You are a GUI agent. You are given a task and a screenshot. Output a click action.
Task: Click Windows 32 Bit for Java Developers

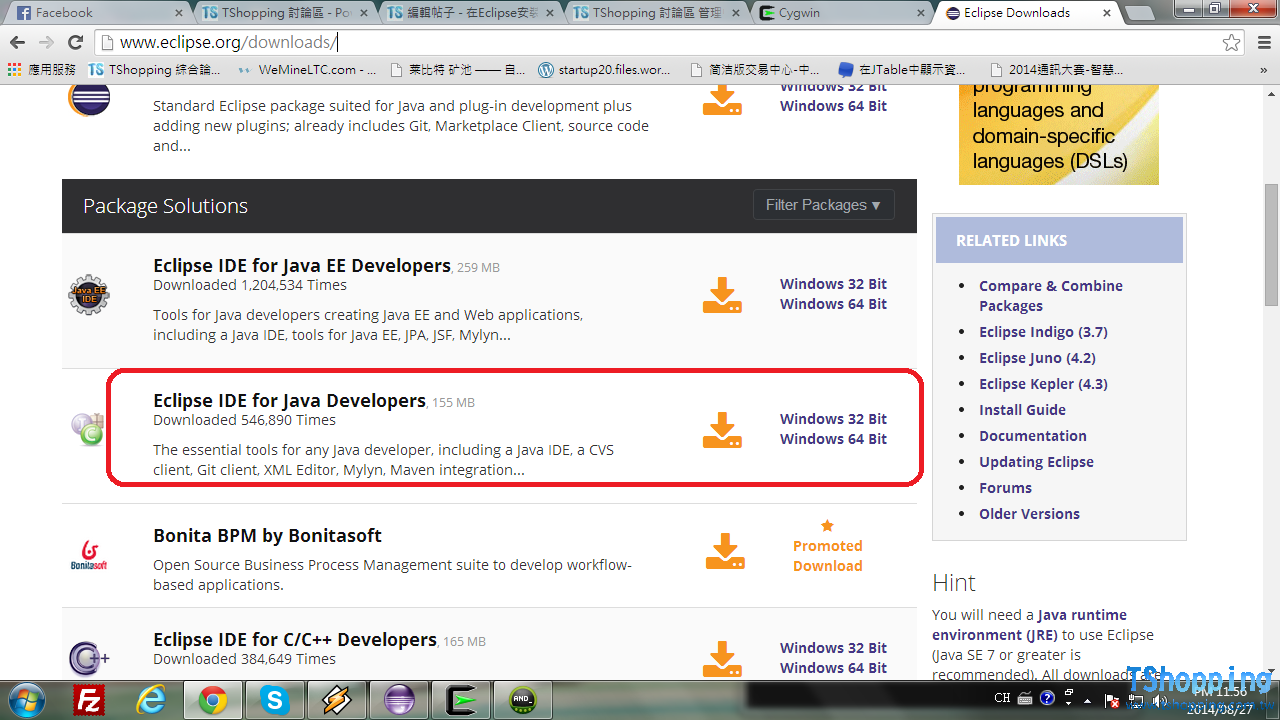[833, 419]
